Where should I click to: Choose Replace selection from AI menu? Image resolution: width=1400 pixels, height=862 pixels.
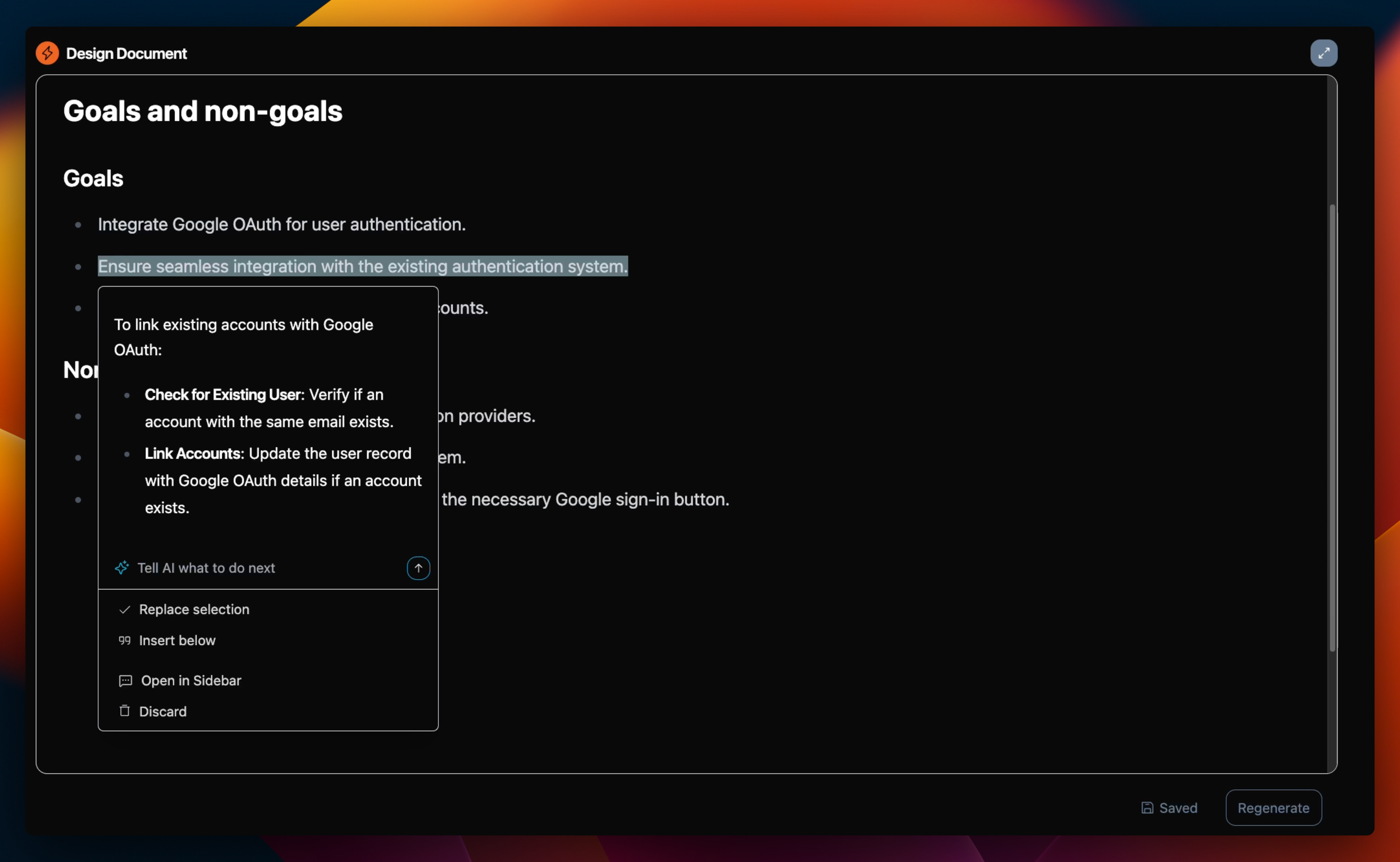click(x=194, y=609)
